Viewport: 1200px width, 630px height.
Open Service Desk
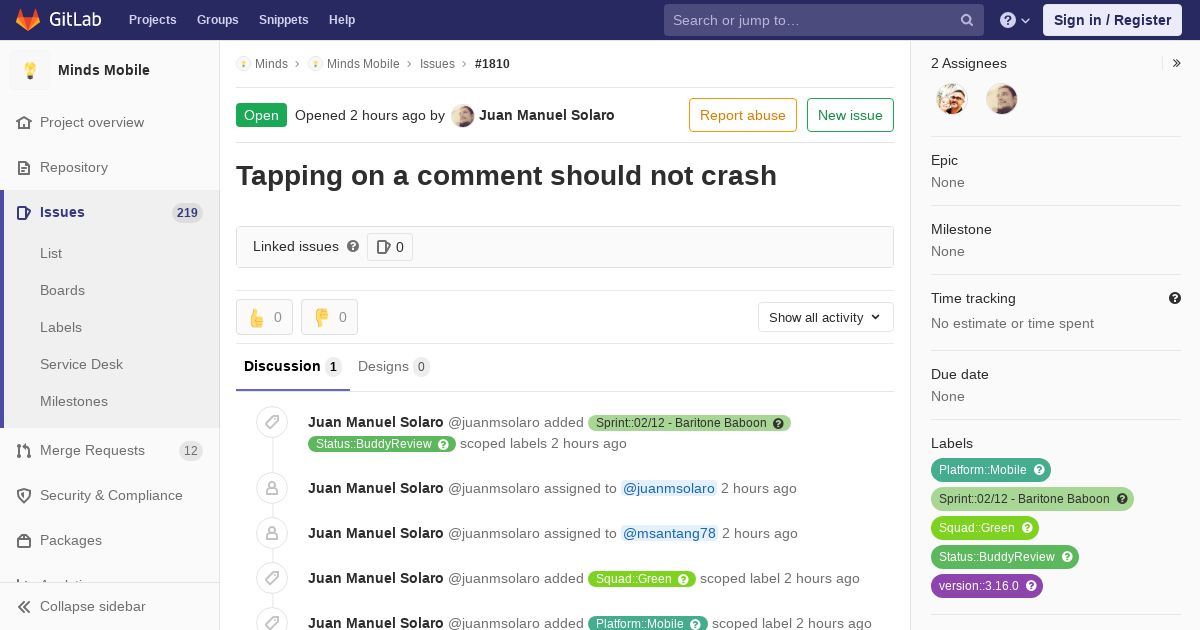(81, 364)
